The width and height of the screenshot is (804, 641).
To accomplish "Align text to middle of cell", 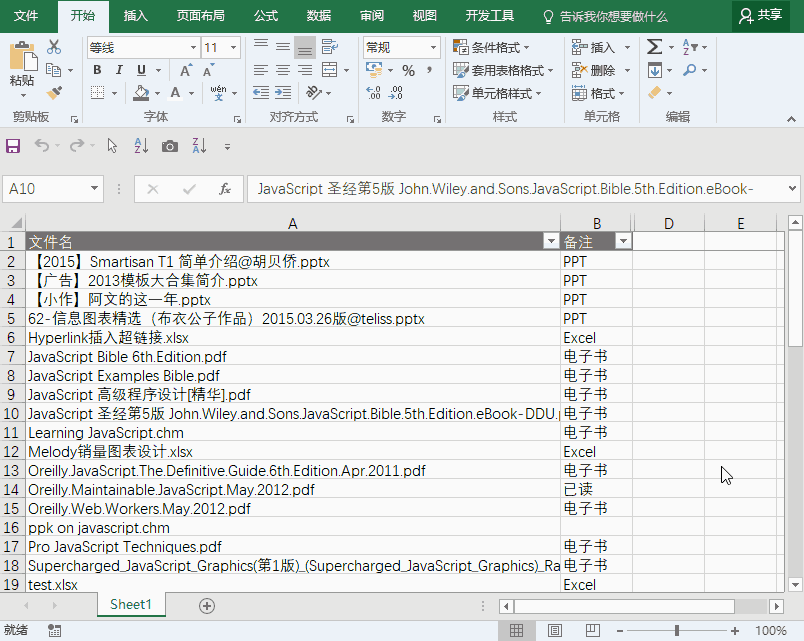I will pyautogui.click(x=283, y=47).
